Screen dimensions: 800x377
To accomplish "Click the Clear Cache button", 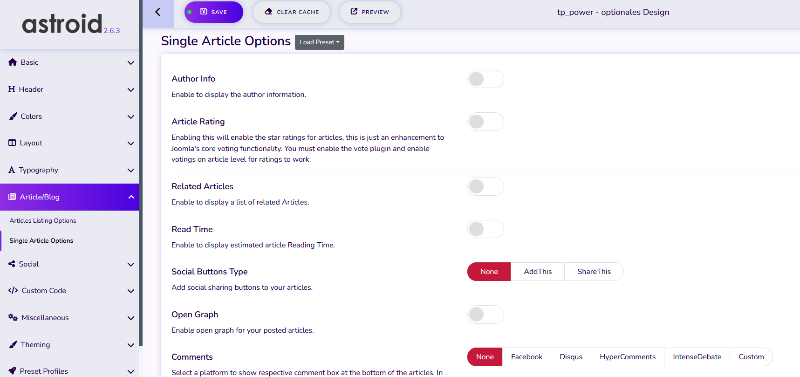I will click(291, 12).
